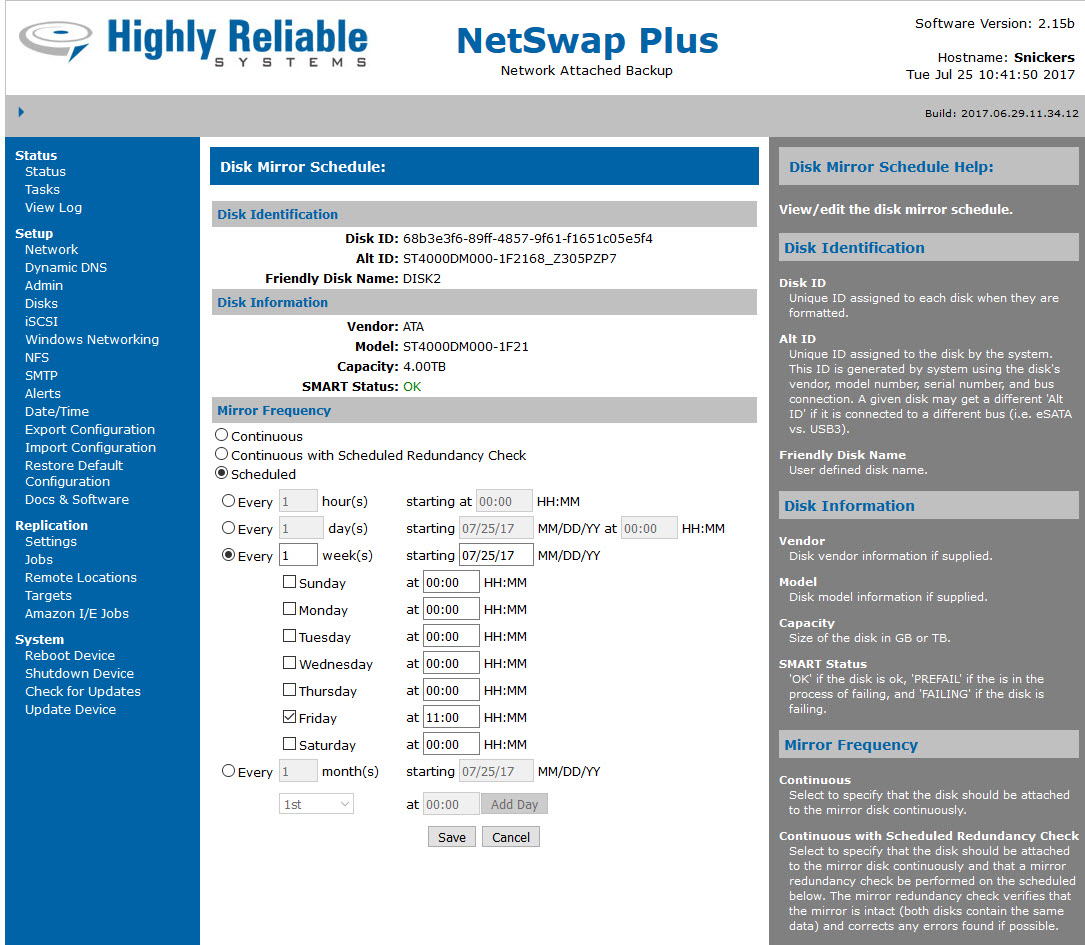Image resolution: width=1085 pixels, height=945 pixels.
Task: Go to NFS setup page
Action: point(37,358)
